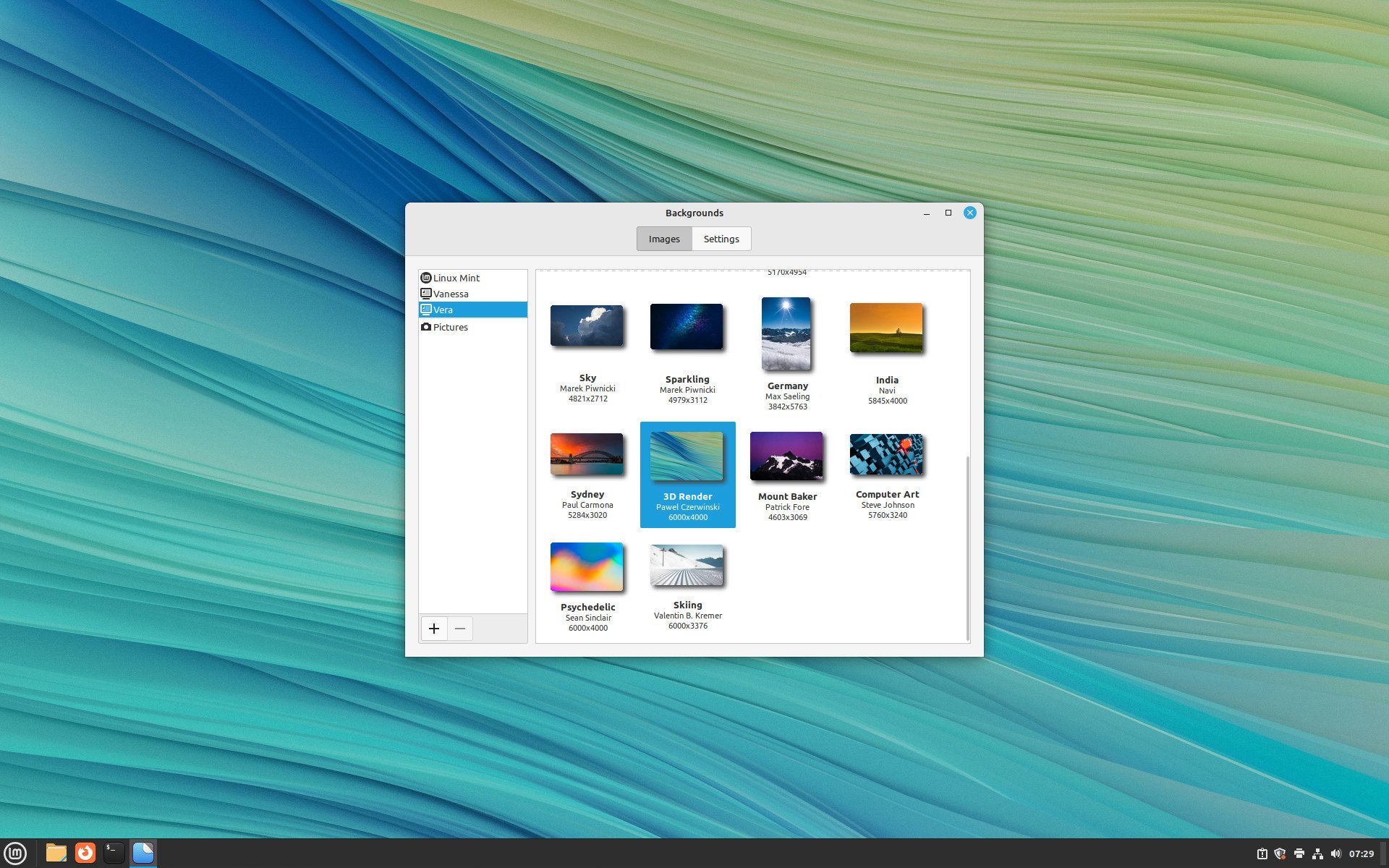1389x868 pixels.
Task: Add a folder using the plus button
Action: tap(434, 629)
